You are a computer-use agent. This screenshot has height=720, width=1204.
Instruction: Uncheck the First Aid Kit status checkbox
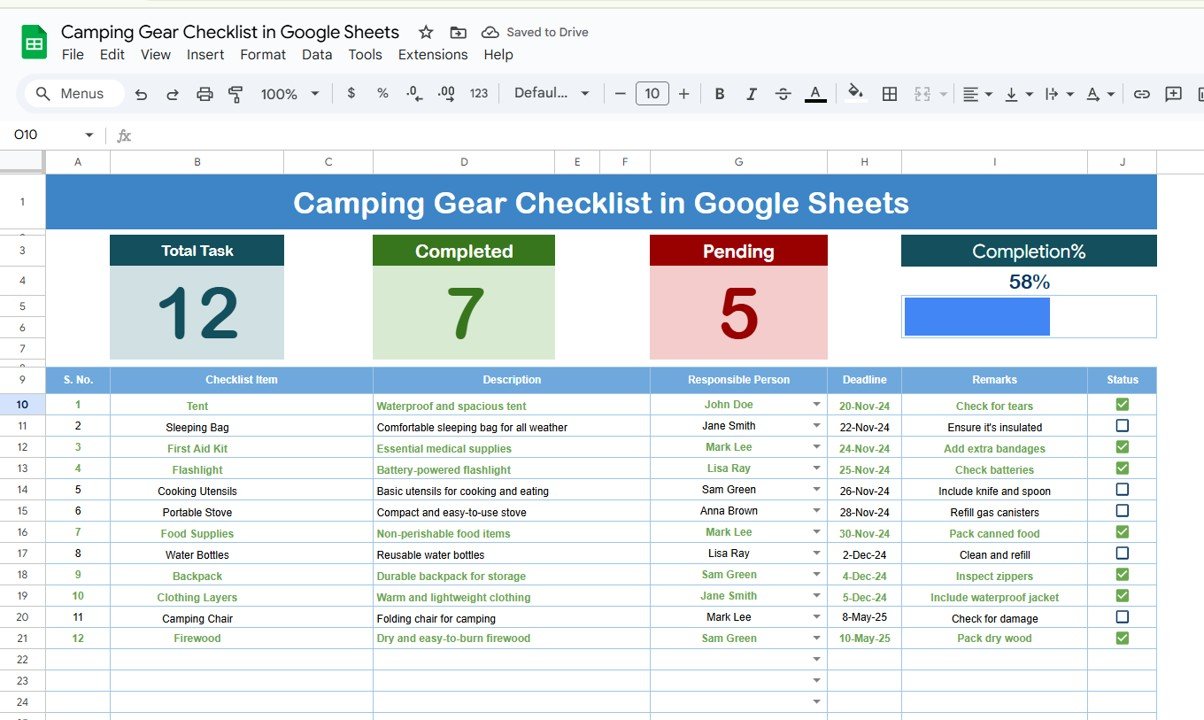click(1122, 447)
